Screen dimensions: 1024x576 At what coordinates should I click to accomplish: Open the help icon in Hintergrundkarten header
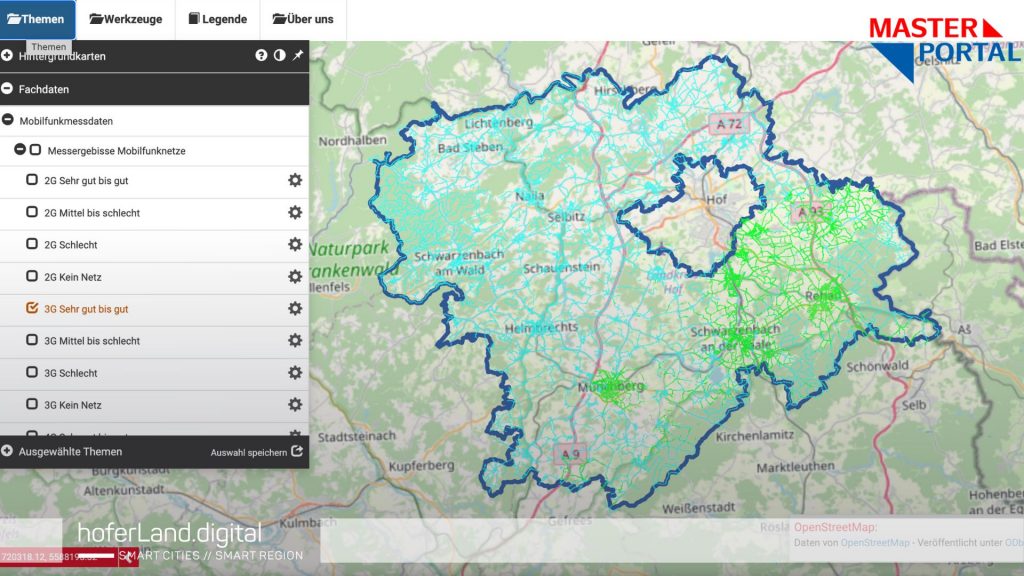(261, 56)
